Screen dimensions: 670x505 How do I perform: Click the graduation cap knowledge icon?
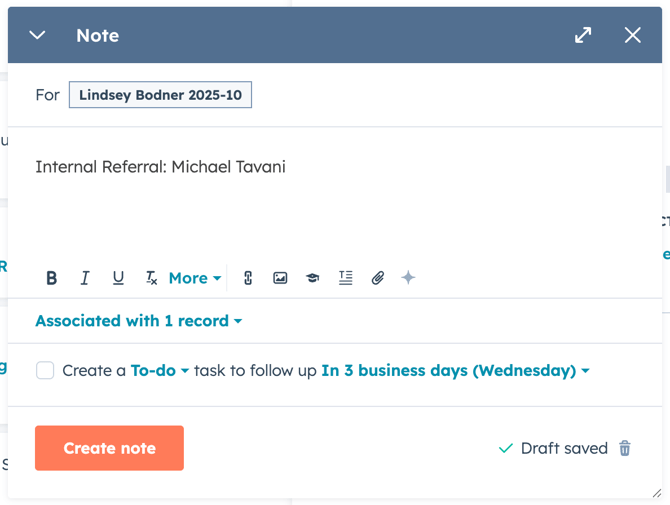coord(313,278)
